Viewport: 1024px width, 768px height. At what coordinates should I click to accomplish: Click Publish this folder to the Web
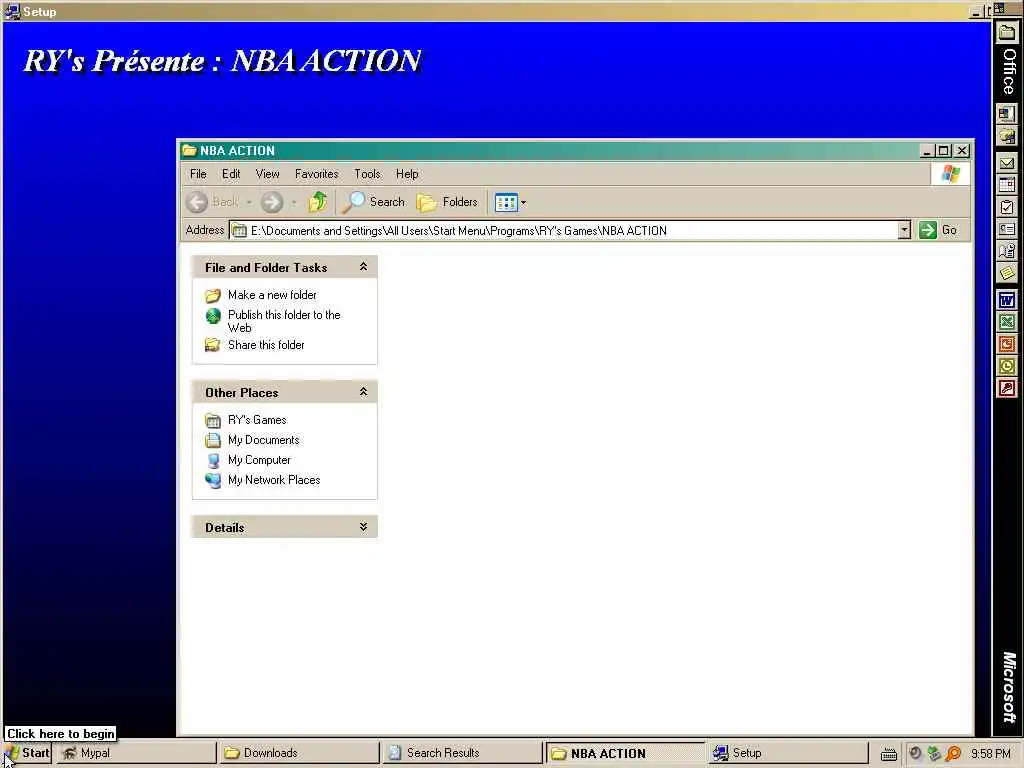[x=284, y=321]
